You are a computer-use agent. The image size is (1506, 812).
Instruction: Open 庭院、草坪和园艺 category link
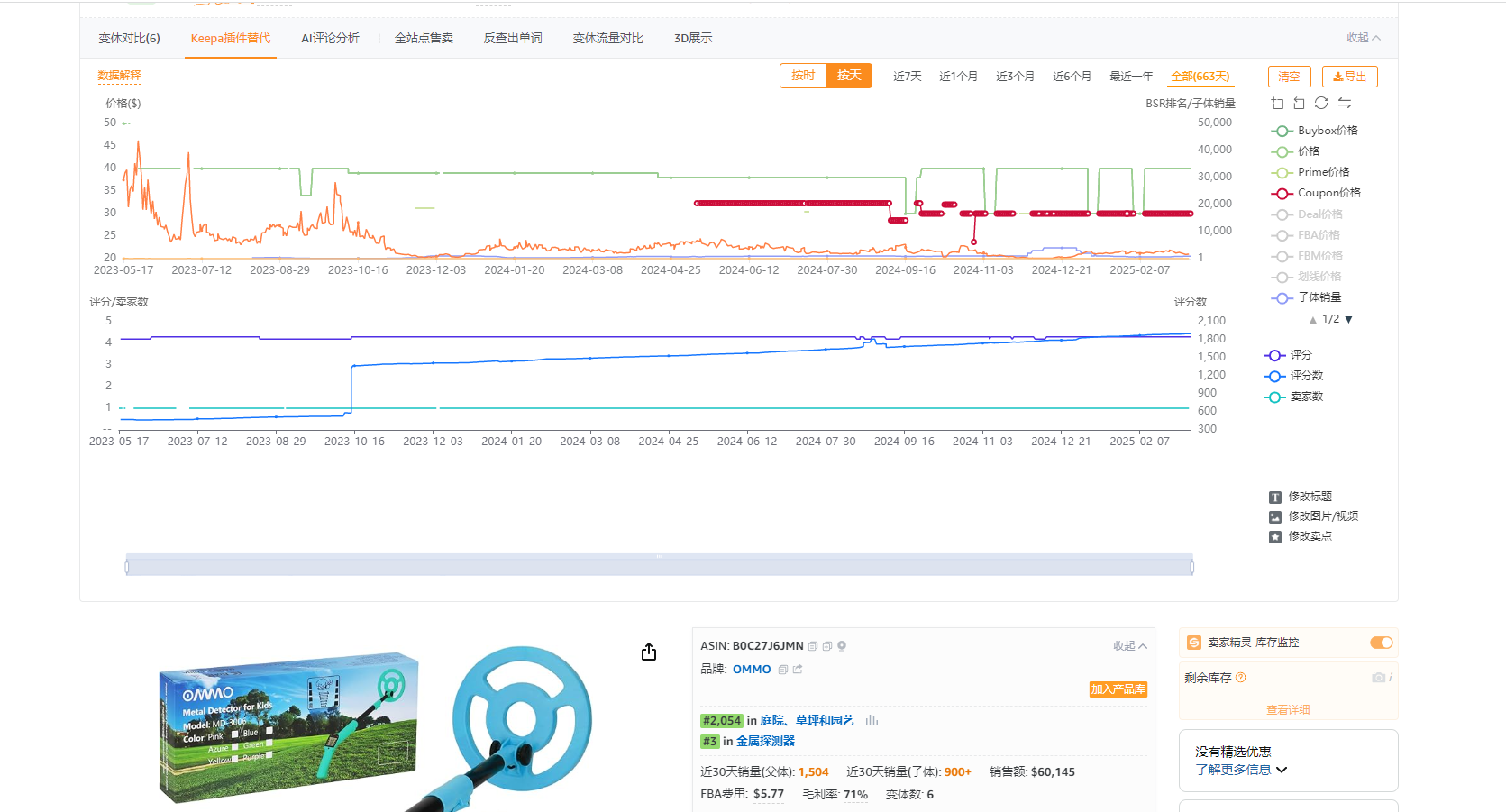point(807,720)
